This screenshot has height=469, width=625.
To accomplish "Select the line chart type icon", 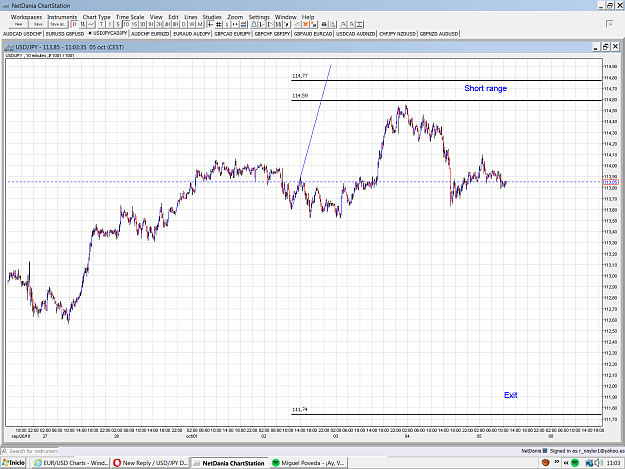I will pyautogui.click(x=91, y=24).
